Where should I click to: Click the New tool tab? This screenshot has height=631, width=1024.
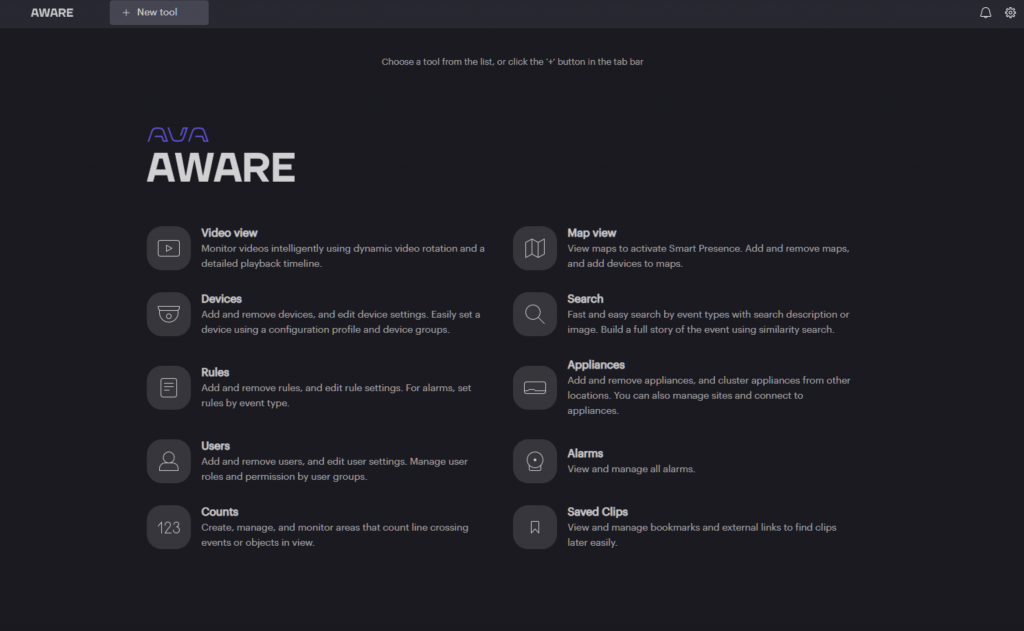(x=158, y=12)
